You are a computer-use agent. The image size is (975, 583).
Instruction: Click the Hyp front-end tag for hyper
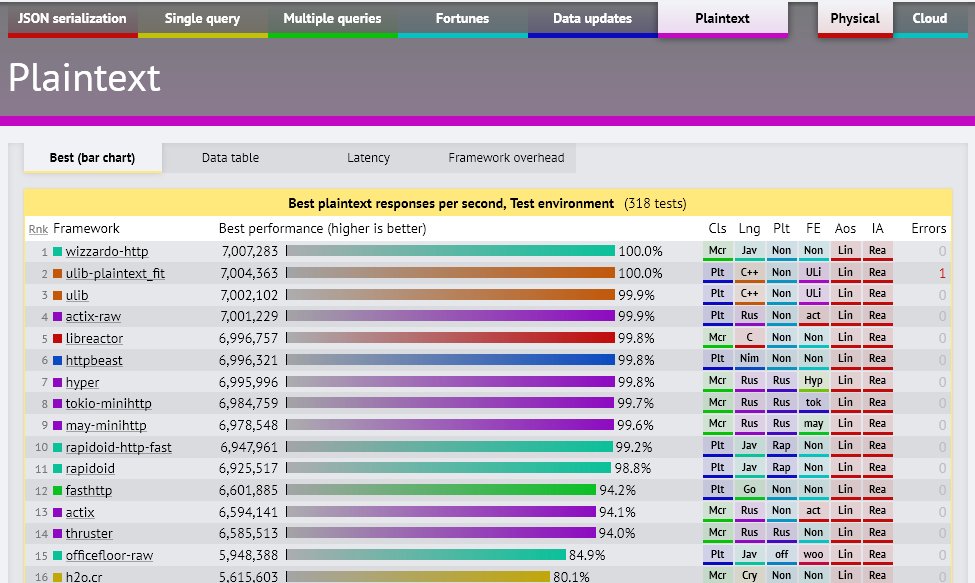[x=813, y=381]
